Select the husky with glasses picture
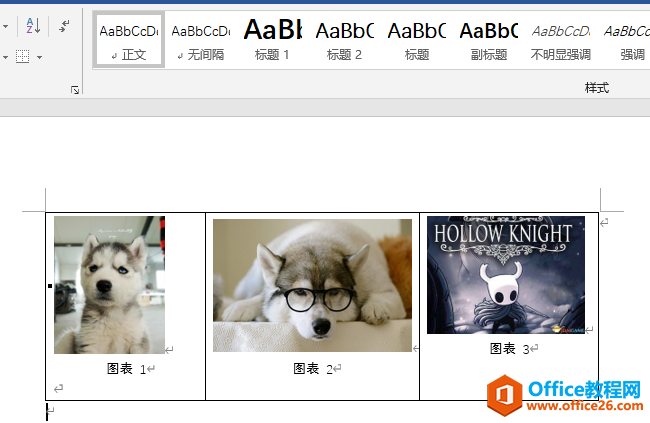Viewport: 650px width, 423px height. point(313,285)
